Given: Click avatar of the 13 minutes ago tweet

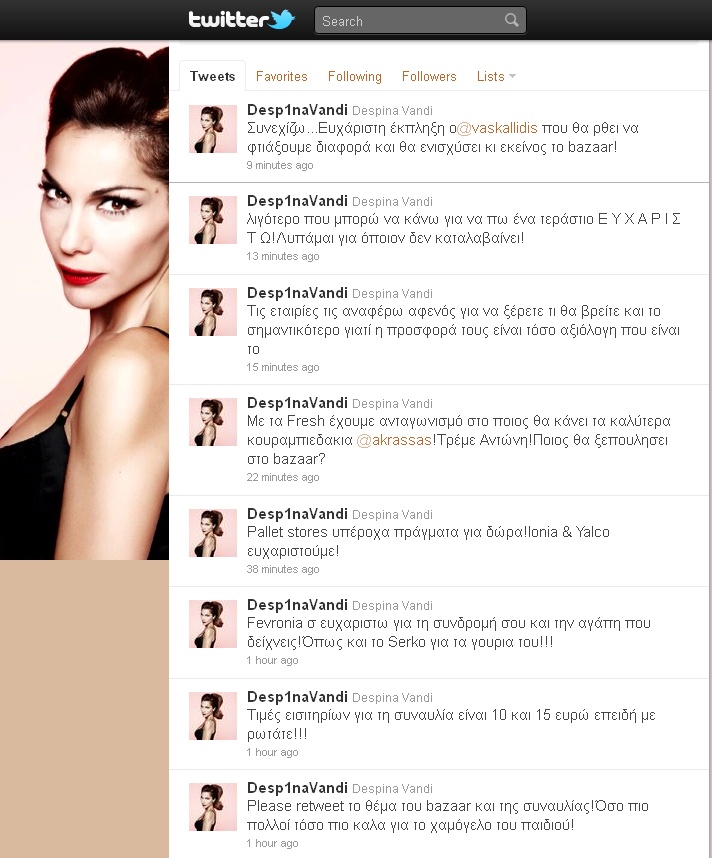Looking at the screenshot, I should (213, 220).
